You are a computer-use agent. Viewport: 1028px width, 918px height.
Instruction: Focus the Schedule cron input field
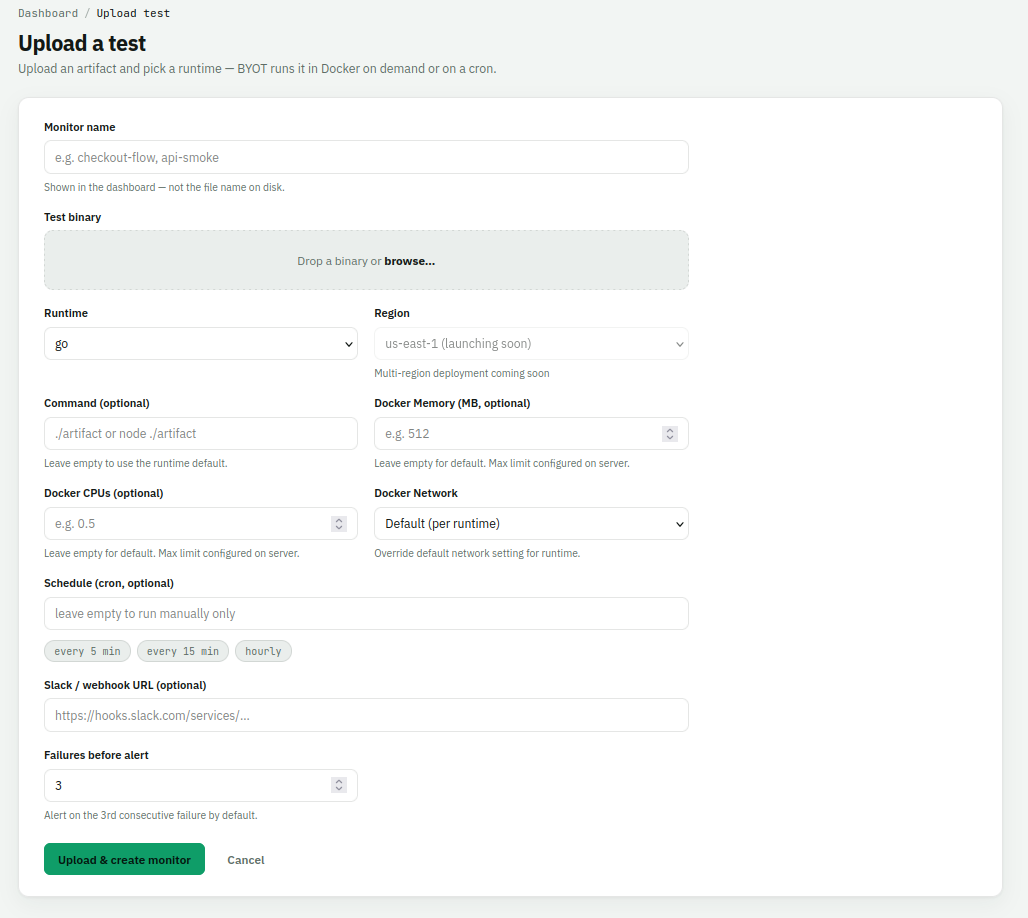point(366,613)
